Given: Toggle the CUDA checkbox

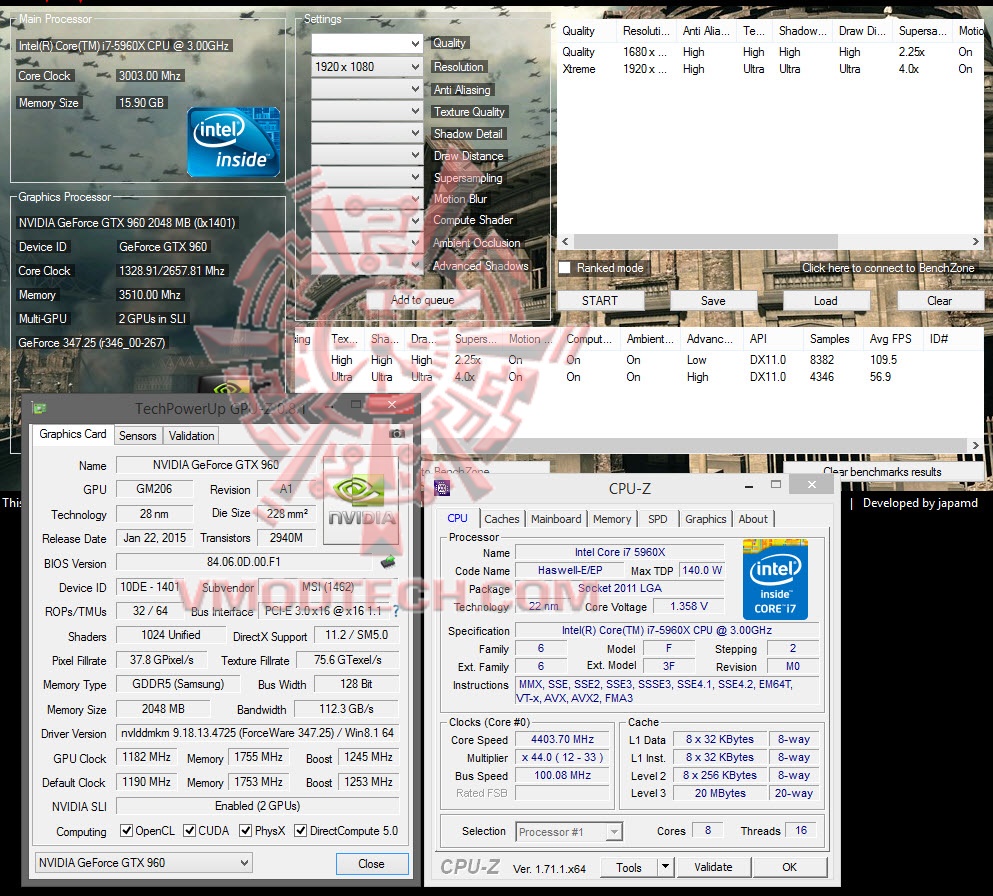Looking at the screenshot, I should pyautogui.click(x=189, y=831).
